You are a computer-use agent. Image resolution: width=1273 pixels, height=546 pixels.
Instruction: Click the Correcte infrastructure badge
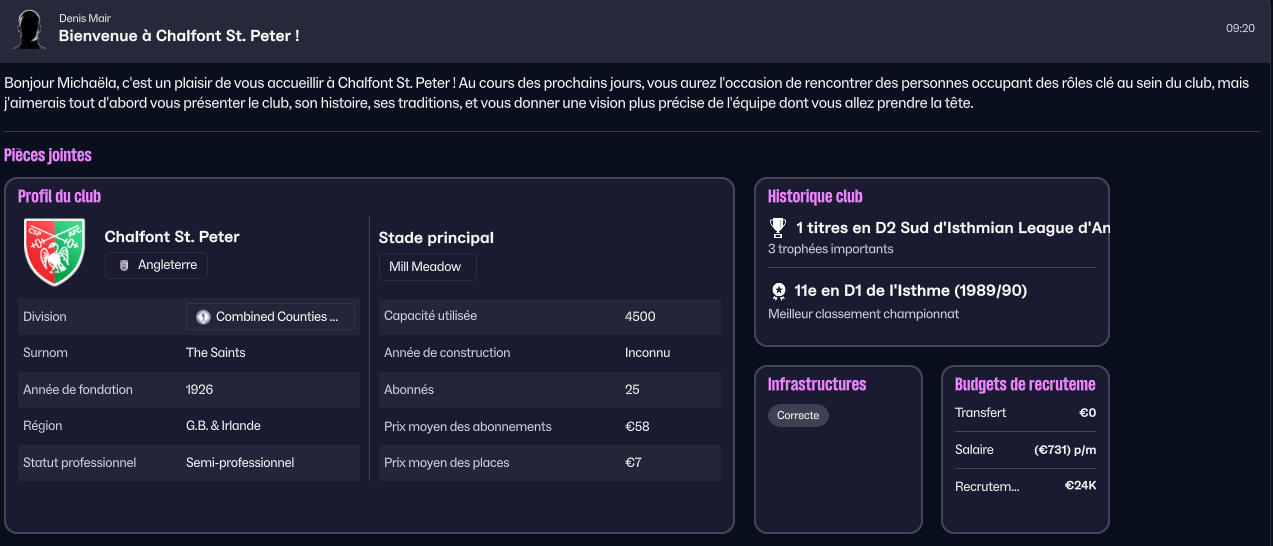798,415
